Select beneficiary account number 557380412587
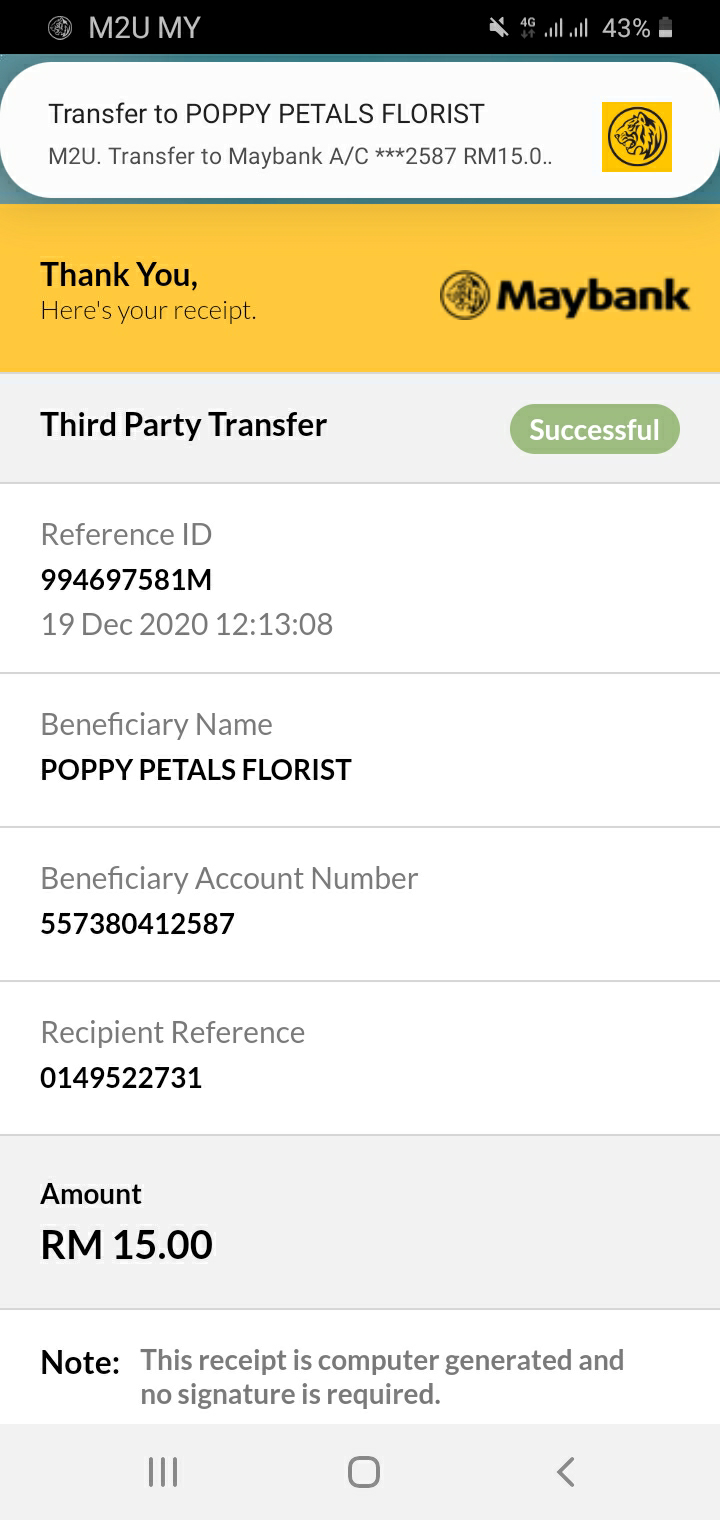 pyautogui.click(x=137, y=924)
